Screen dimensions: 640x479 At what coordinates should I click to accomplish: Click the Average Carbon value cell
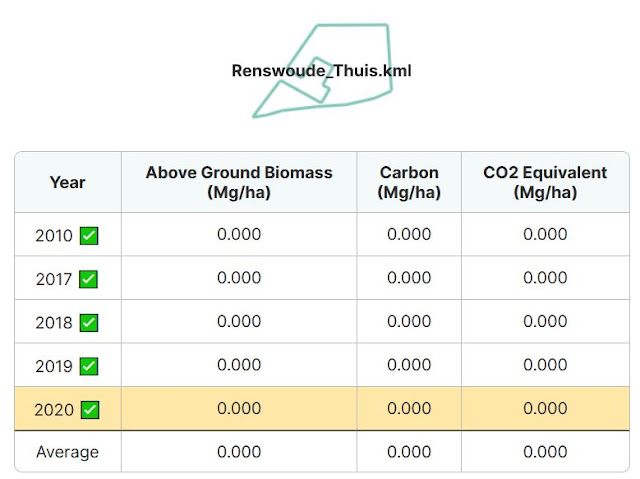409,452
